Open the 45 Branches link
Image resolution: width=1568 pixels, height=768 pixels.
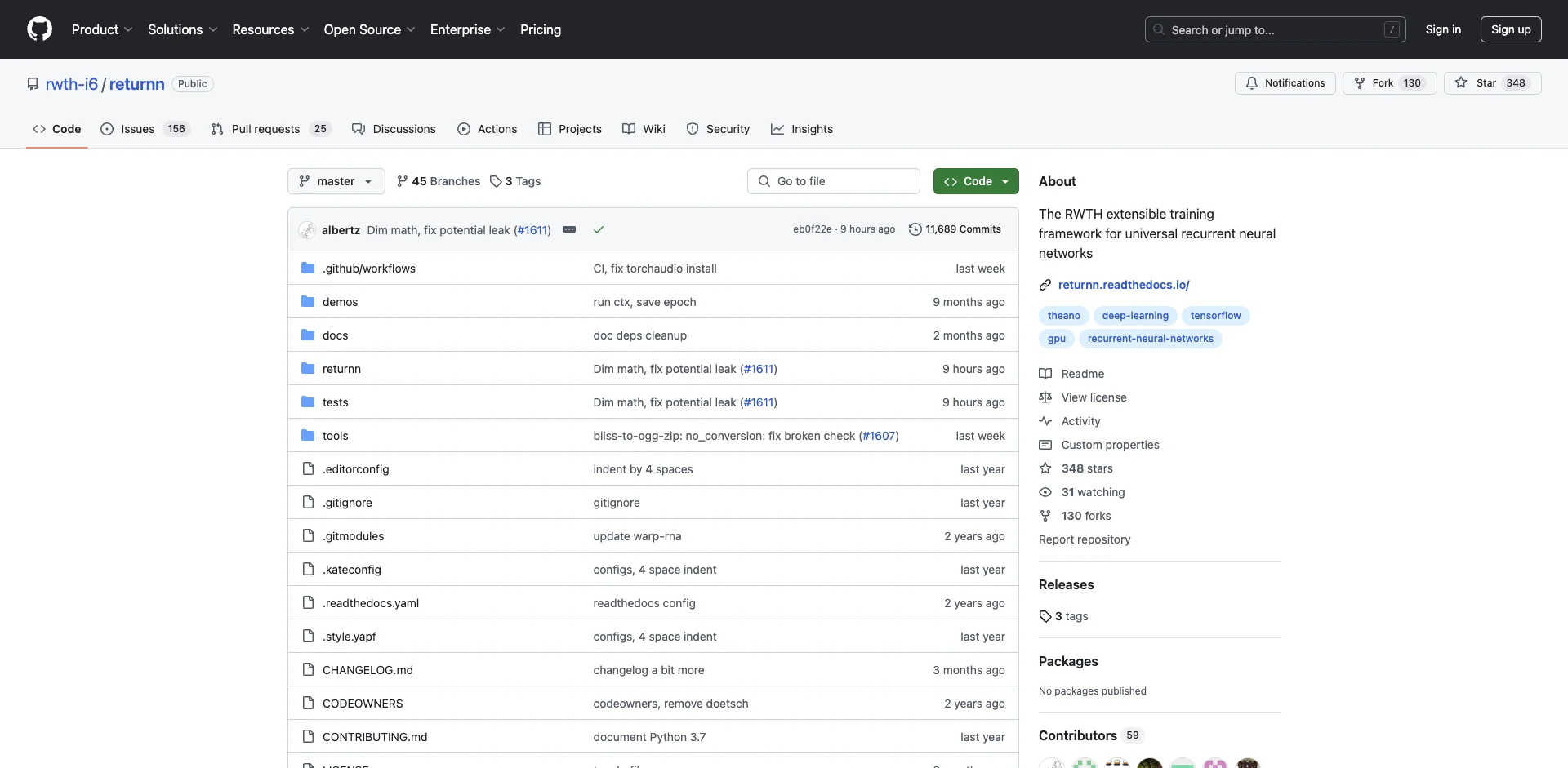[439, 181]
